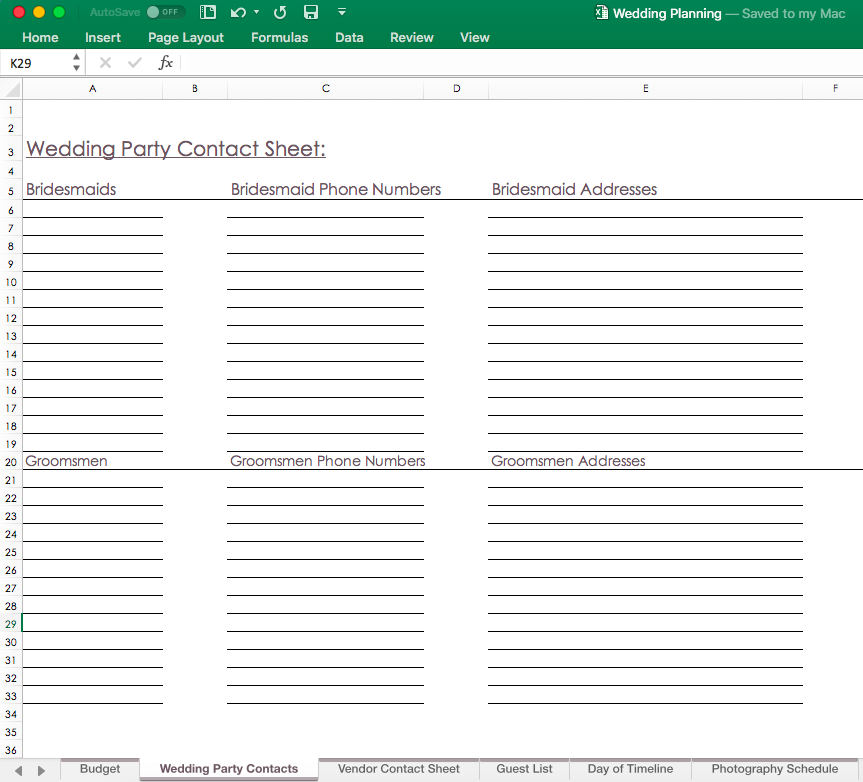Click the template layout icon in title bar
The image size is (863, 782).
tap(207, 12)
